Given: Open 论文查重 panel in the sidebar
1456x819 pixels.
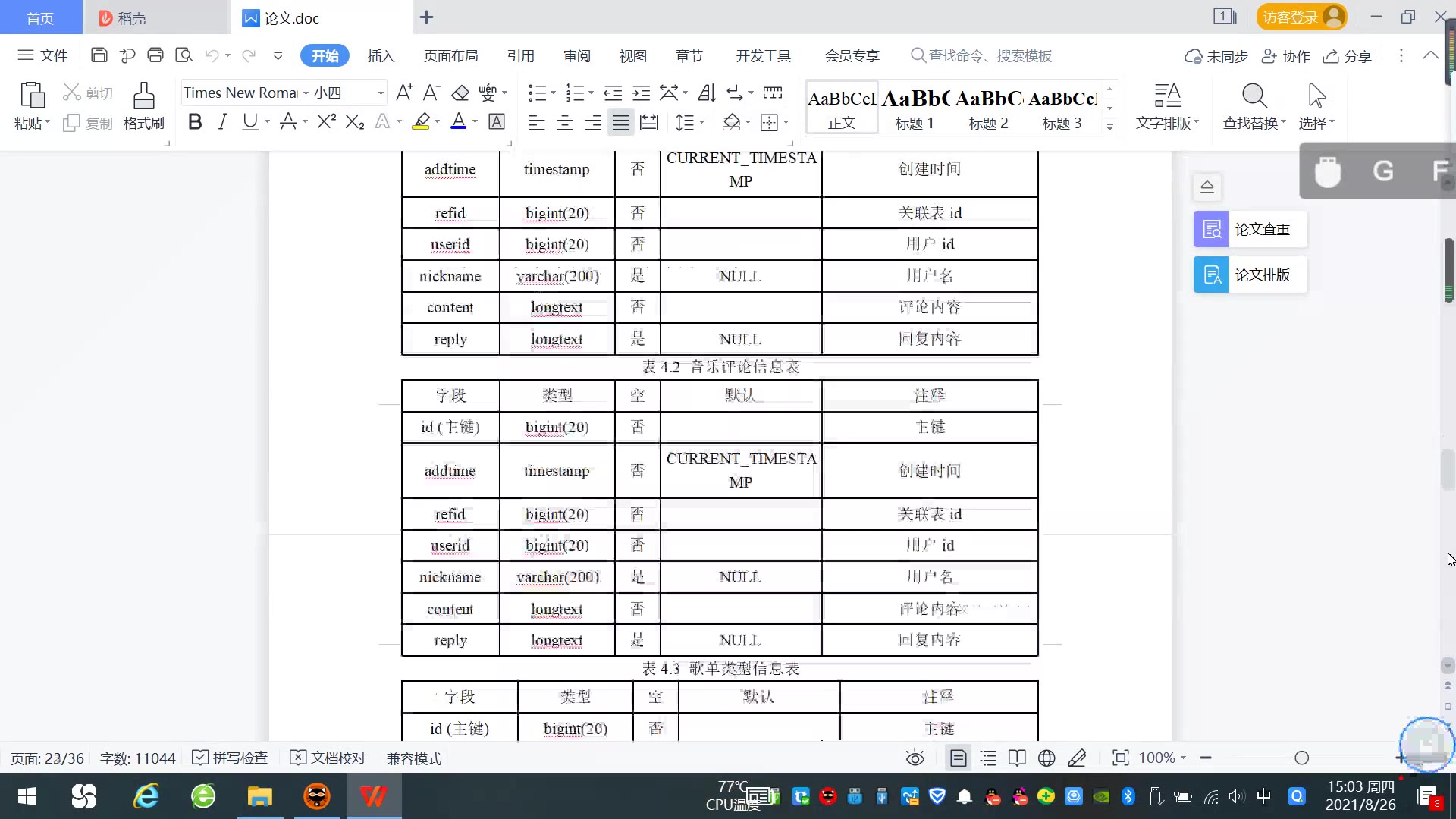Looking at the screenshot, I should [1250, 229].
